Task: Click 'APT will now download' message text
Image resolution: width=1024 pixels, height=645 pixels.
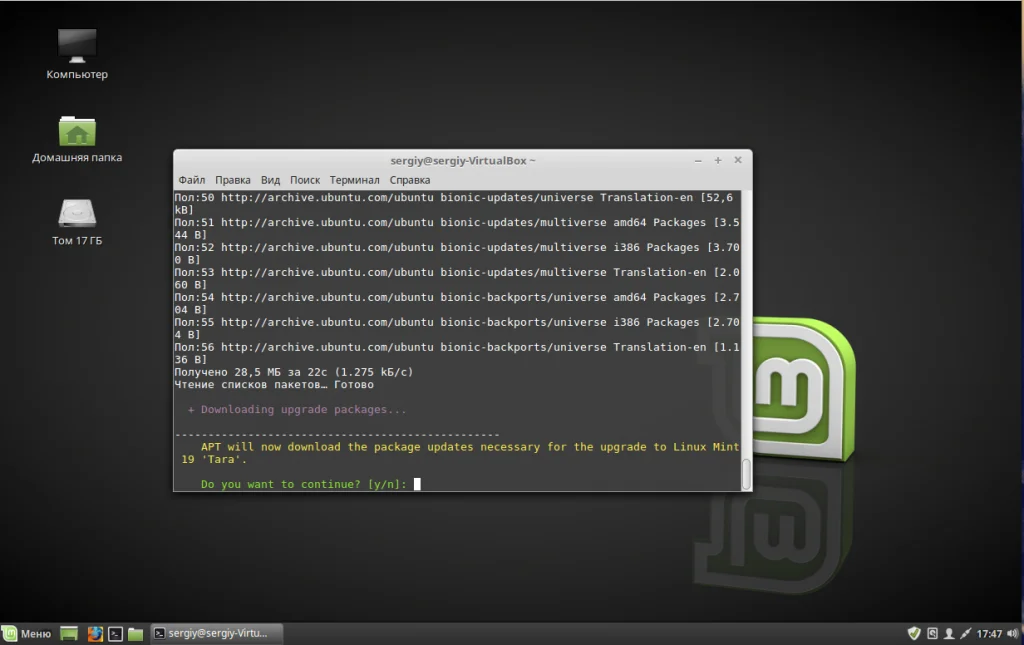Action: pyautogui.click(x=460, y=453)
